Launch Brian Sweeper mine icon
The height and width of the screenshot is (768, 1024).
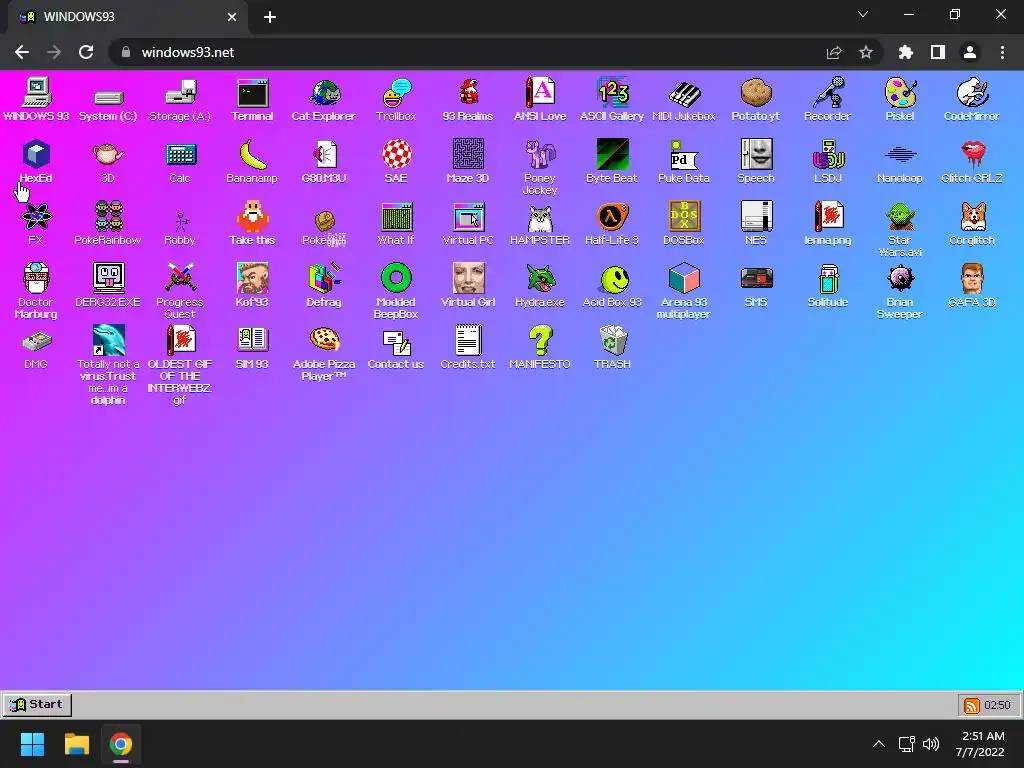[x=900, y=291]
